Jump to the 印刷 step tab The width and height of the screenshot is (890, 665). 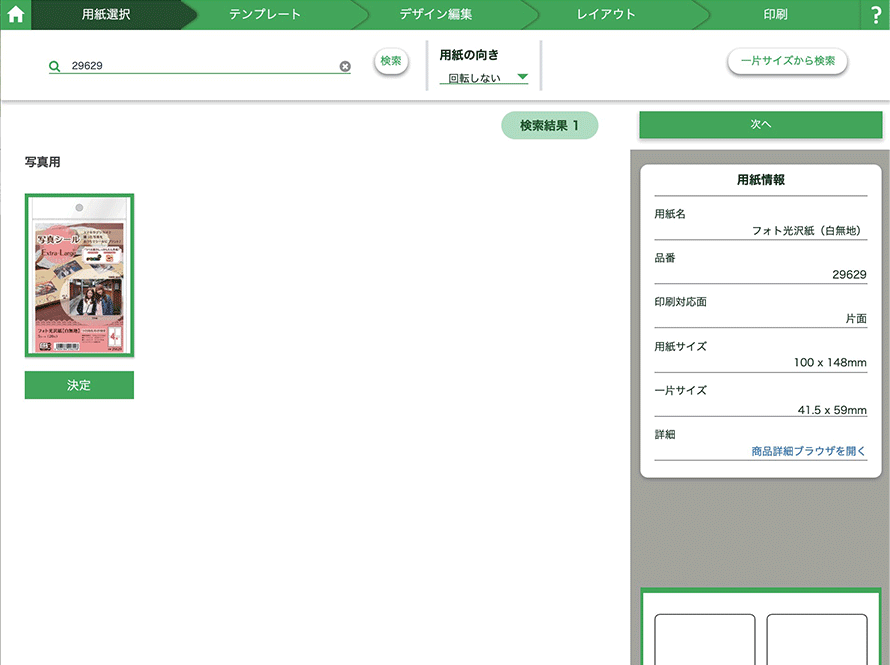pyautogui.click(x=775, y=15)
